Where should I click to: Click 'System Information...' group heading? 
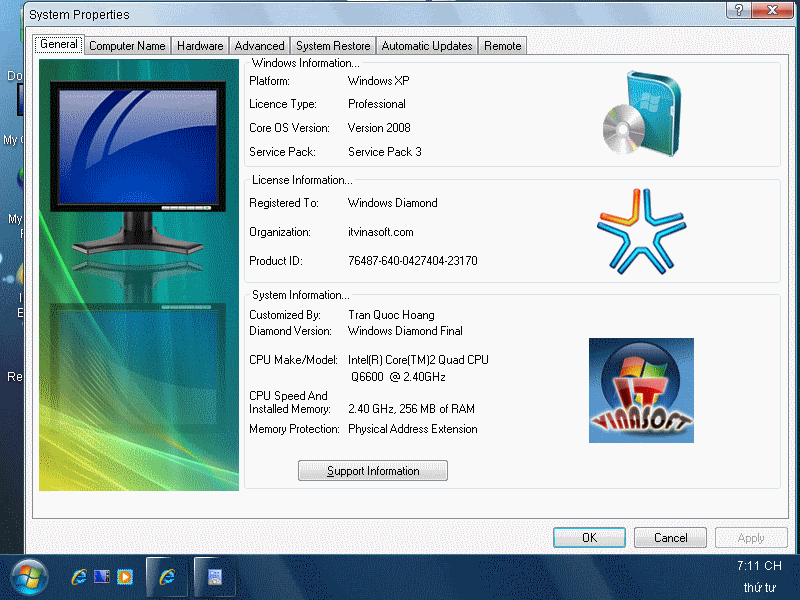coord(301,295)
